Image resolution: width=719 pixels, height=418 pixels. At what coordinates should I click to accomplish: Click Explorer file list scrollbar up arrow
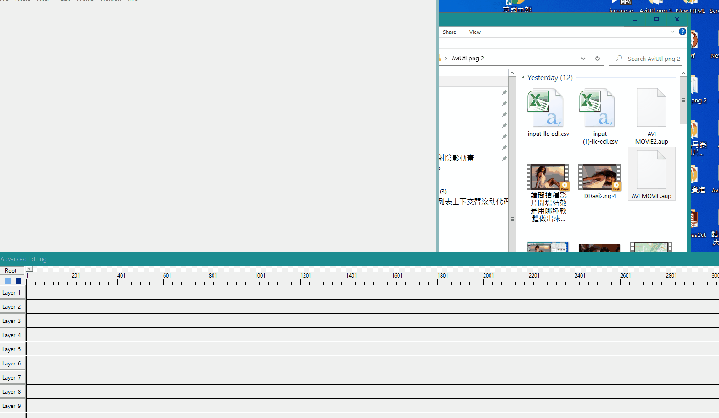pos(683,73)
